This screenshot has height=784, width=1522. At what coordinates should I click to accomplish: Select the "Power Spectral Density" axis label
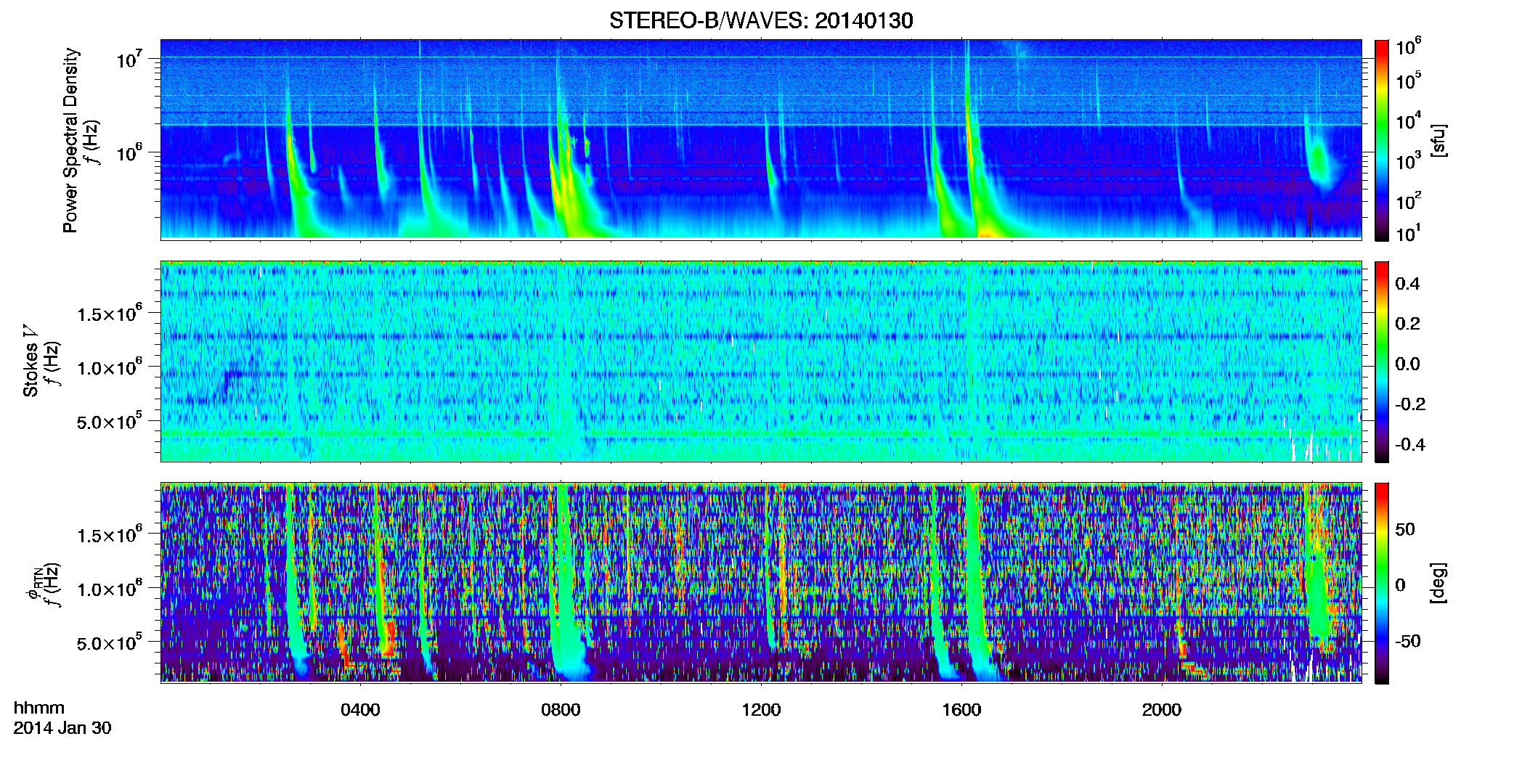70,140
